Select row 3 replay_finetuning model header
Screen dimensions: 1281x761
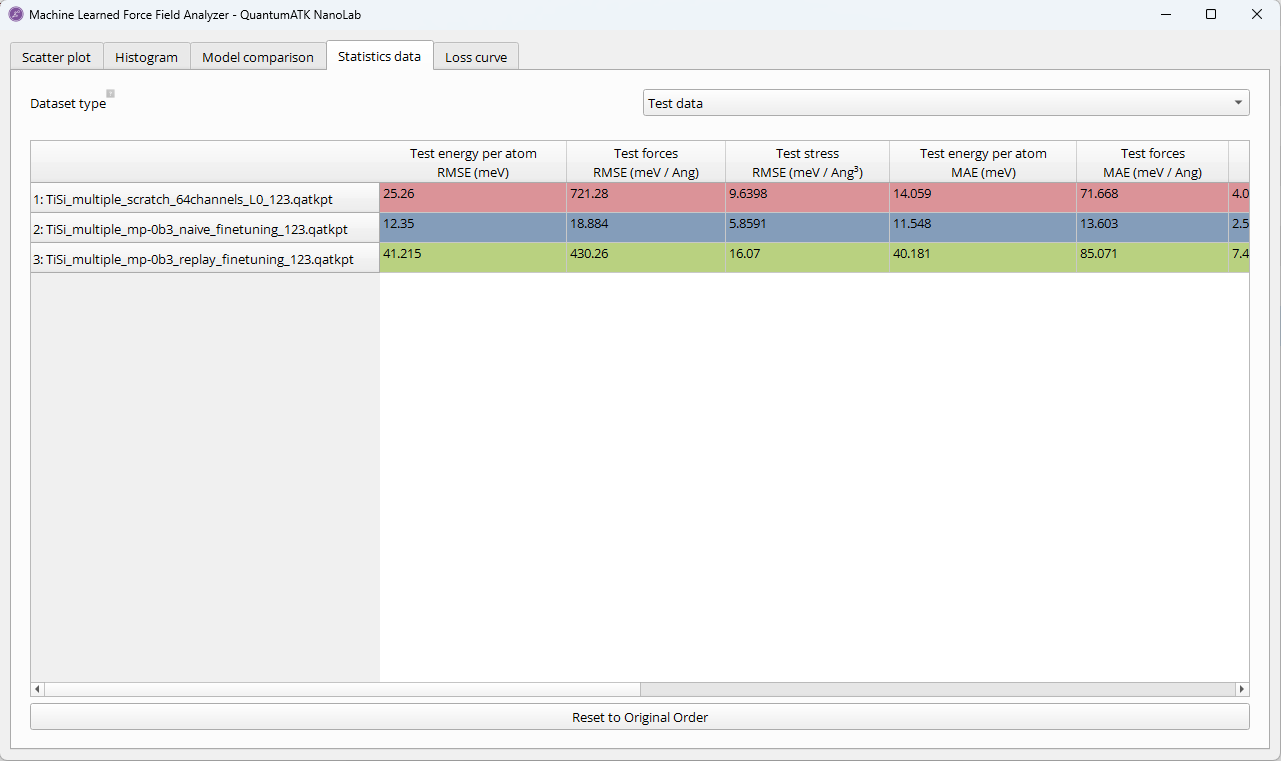[x=205, y=259]
